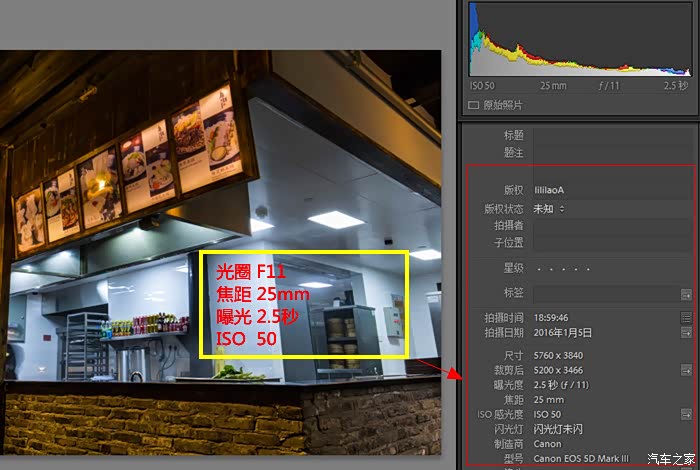Set the first star in 星级 rating
Image resolution: width=700 pixels, height=470 pixels.
pos(539,268)
